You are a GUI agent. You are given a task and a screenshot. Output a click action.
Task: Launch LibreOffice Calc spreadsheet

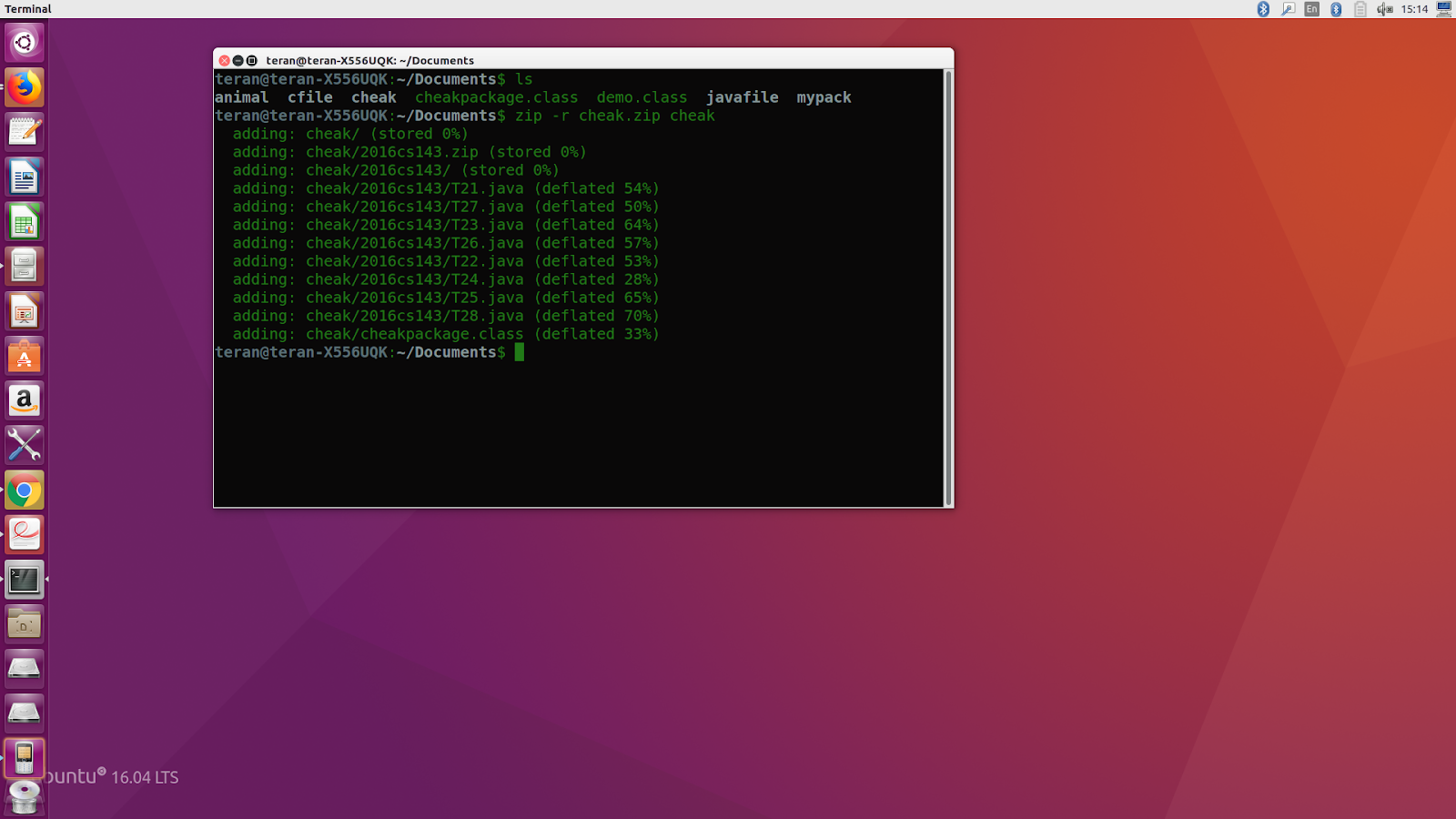coord(25,221)
